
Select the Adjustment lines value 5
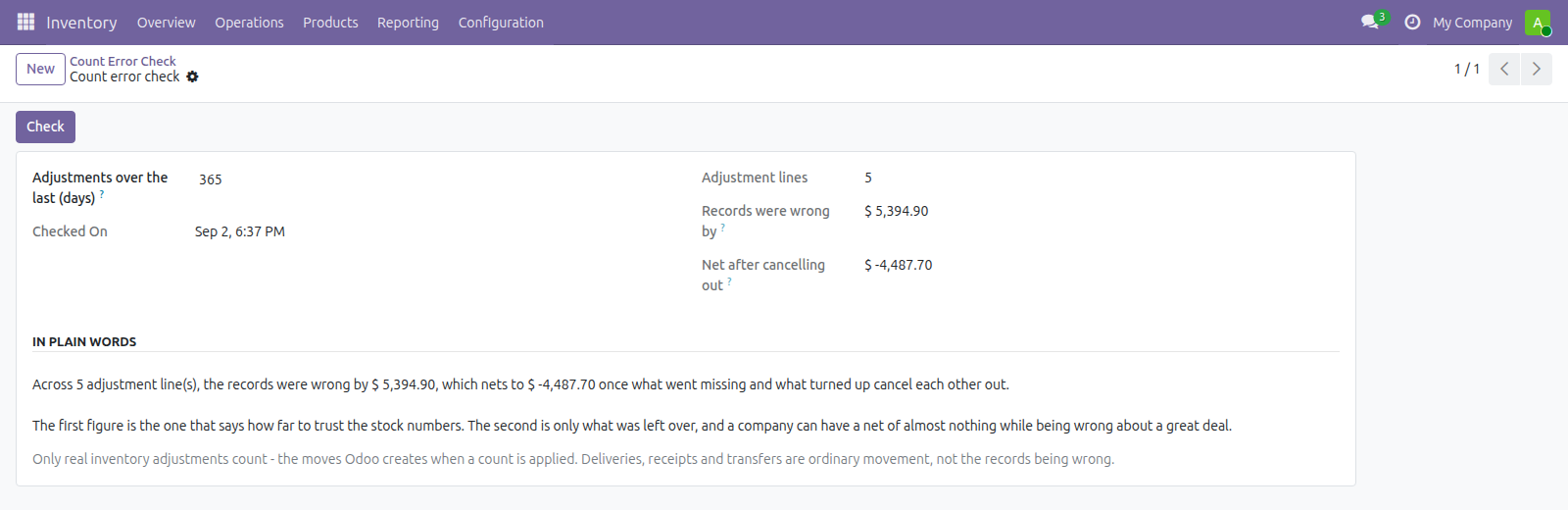pyautogui.click(x=868, y=178)
